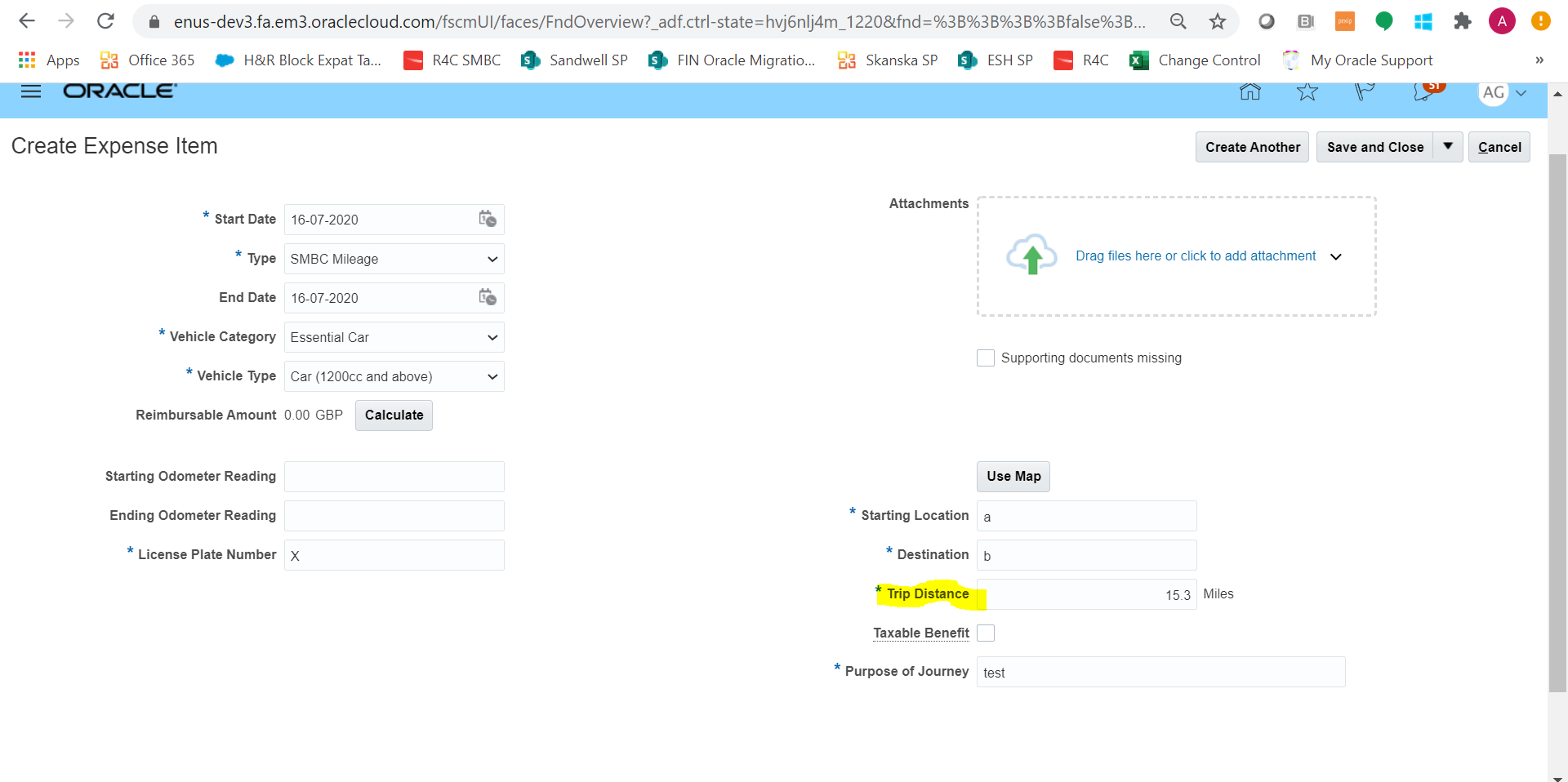Click the Use Map button
Viewport: 1568px width, 782px height.
(x=1013, y=476)
